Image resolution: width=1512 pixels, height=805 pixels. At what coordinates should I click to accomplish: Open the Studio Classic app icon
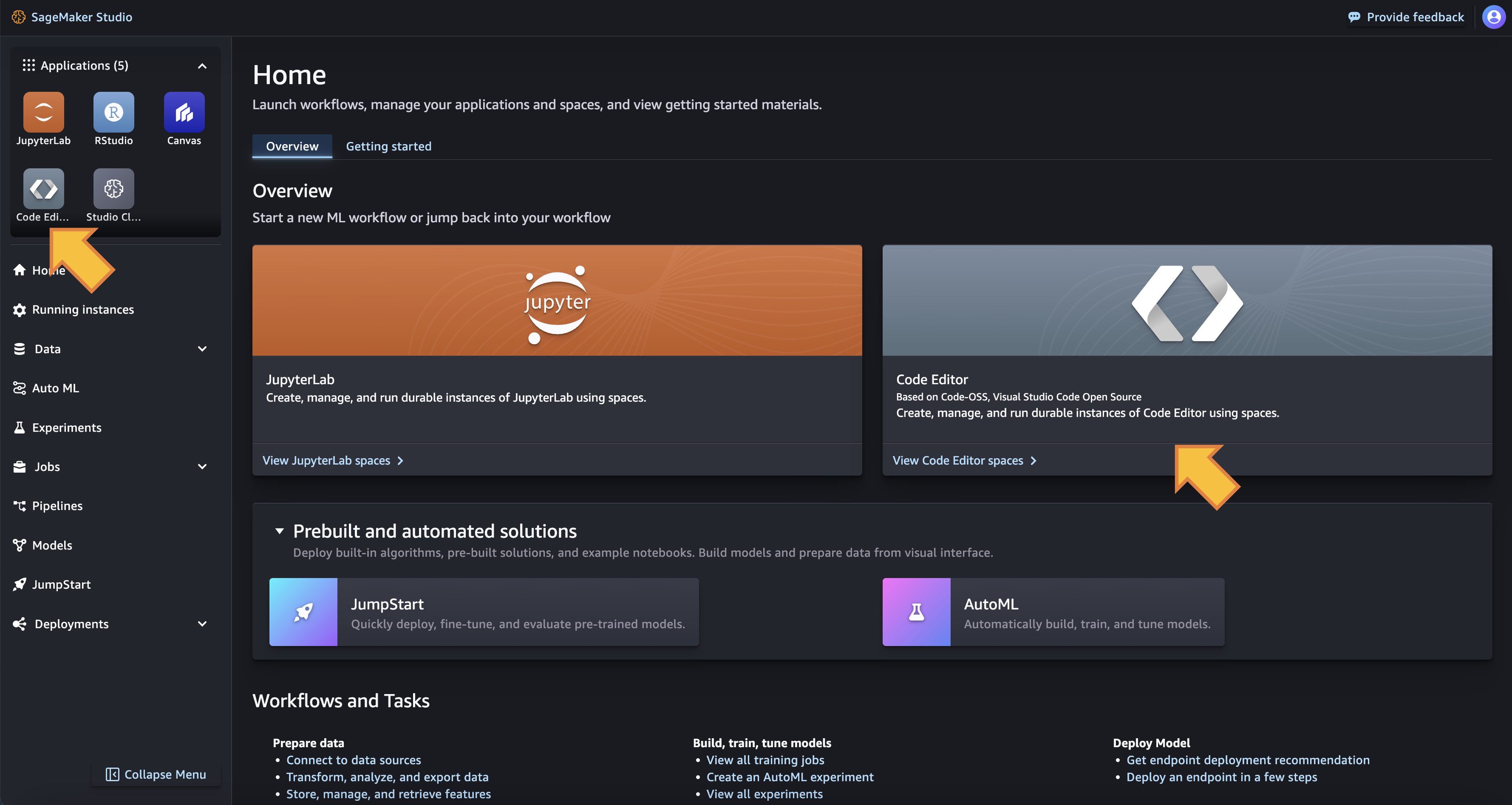tap(113, 188)
